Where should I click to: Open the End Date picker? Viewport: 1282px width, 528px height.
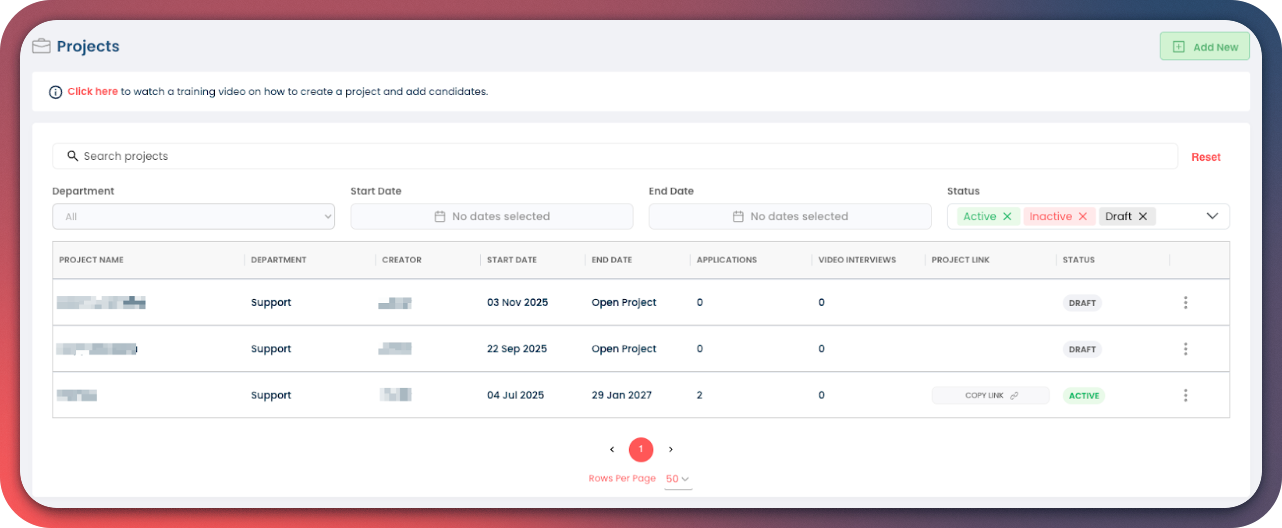pyautogui.click(x=789, y=216)
